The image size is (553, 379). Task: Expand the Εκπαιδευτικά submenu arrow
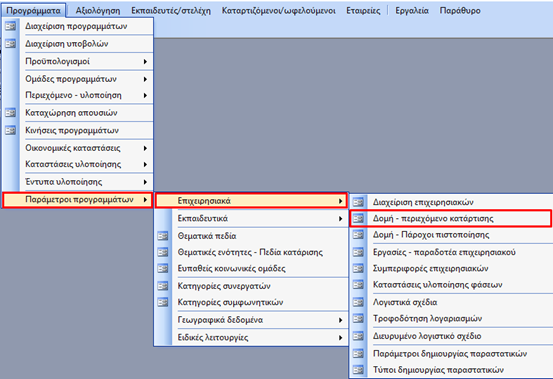(340, 218)
